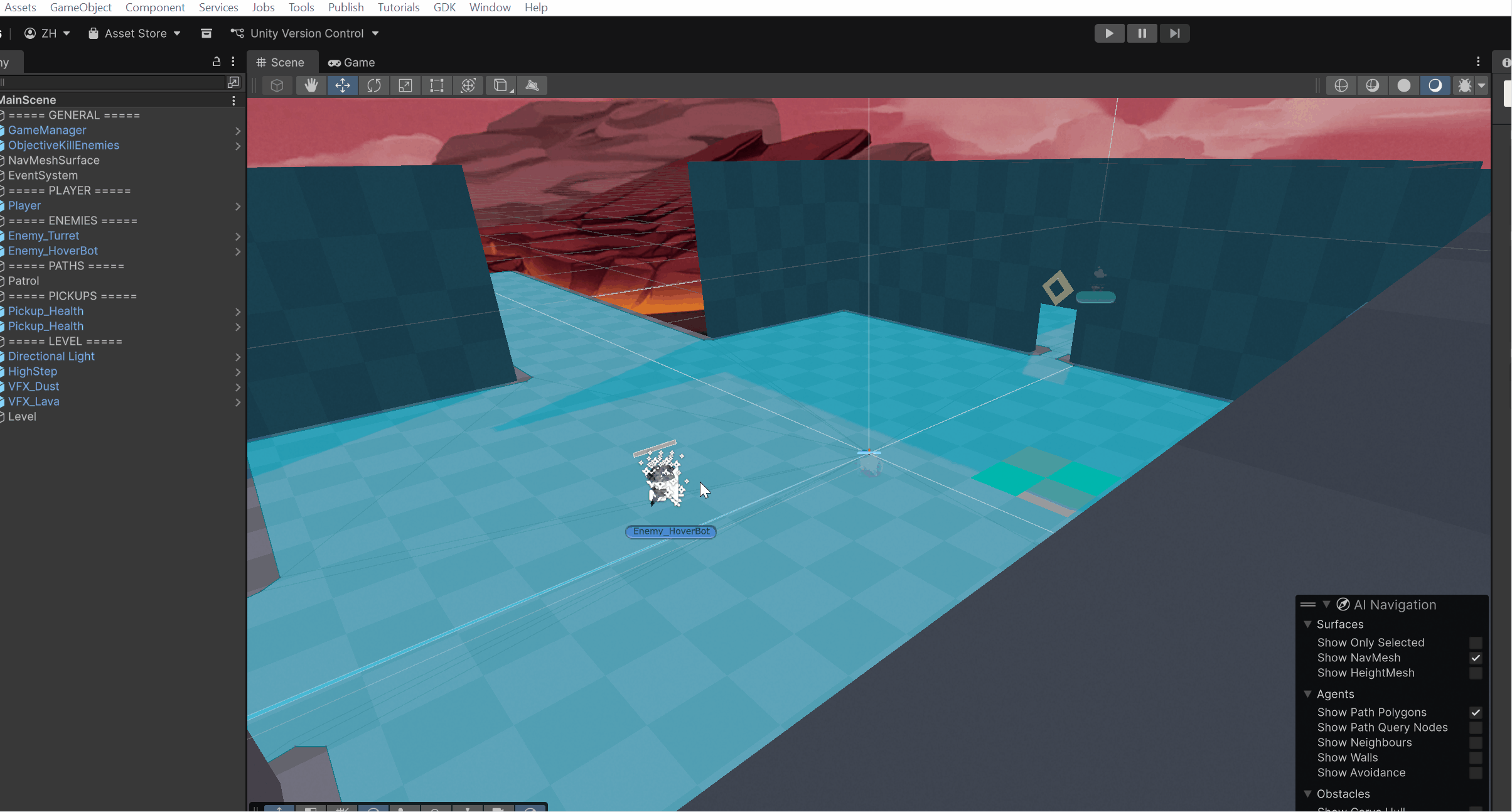Switch to the Game tab
Image resolution: width=1512 pixels, height=812 pixels.
352,62
